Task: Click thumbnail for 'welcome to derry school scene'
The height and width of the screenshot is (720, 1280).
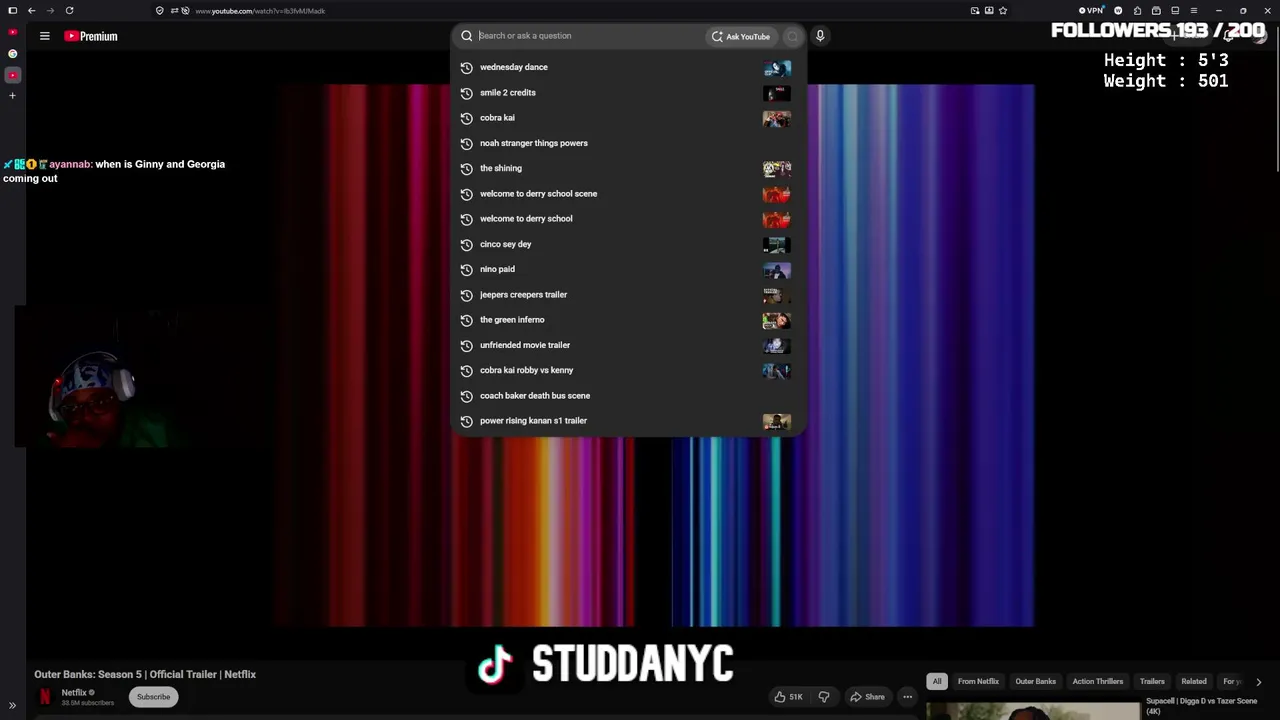Action: point(777,194)
